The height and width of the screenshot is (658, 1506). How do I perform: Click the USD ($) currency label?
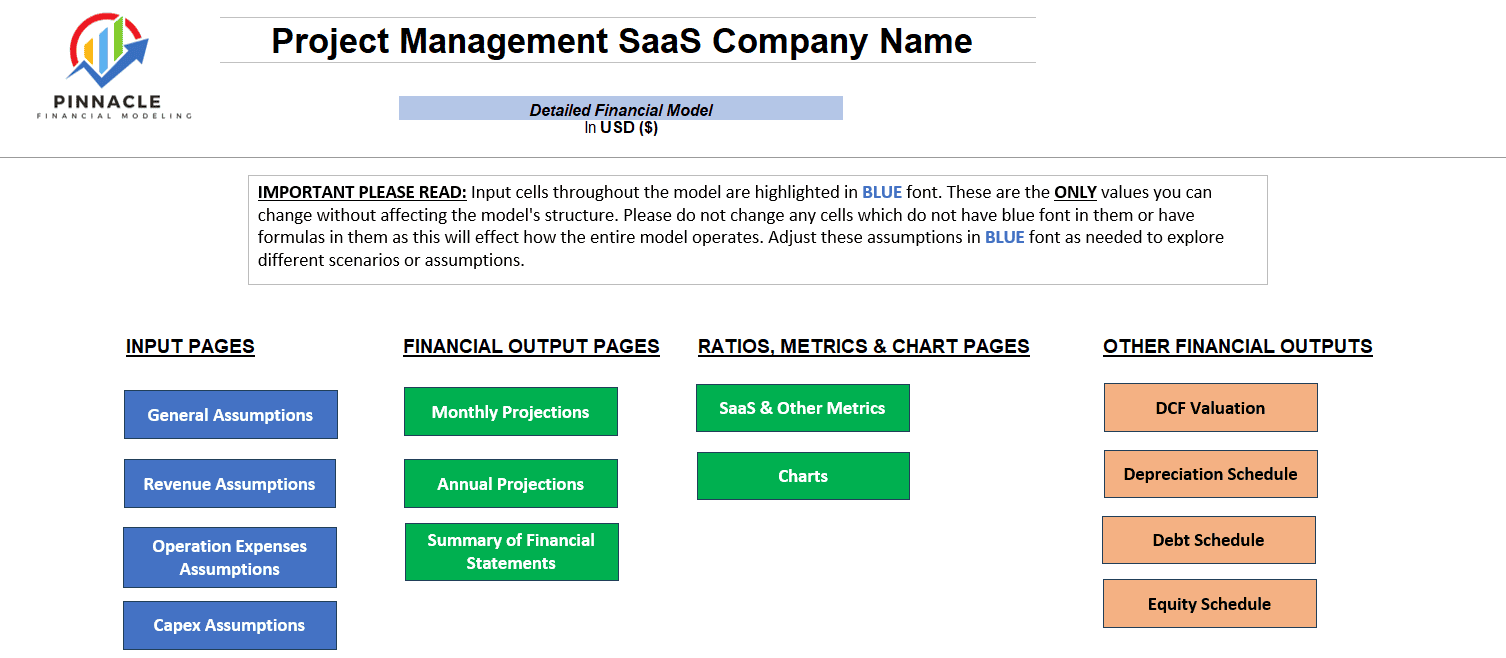click(x=629, y=128)
